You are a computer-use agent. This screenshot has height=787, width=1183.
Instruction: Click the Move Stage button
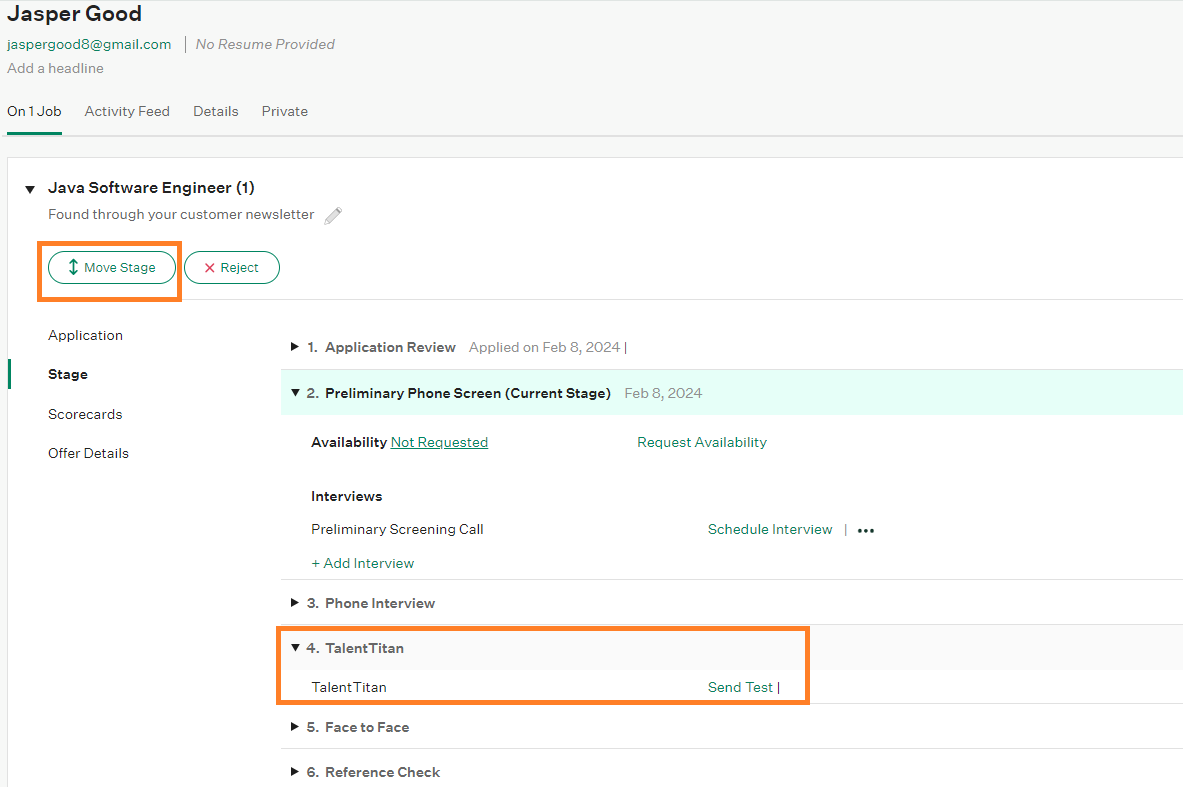[112, 267]
